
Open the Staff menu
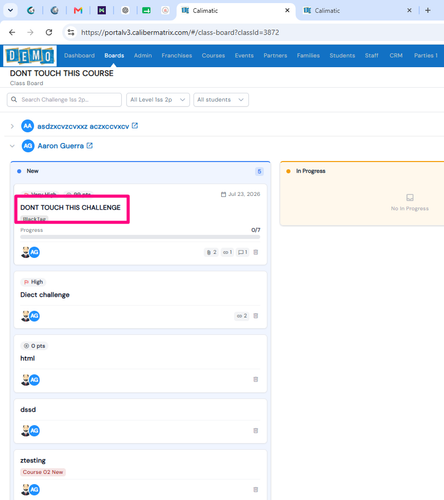371,55
